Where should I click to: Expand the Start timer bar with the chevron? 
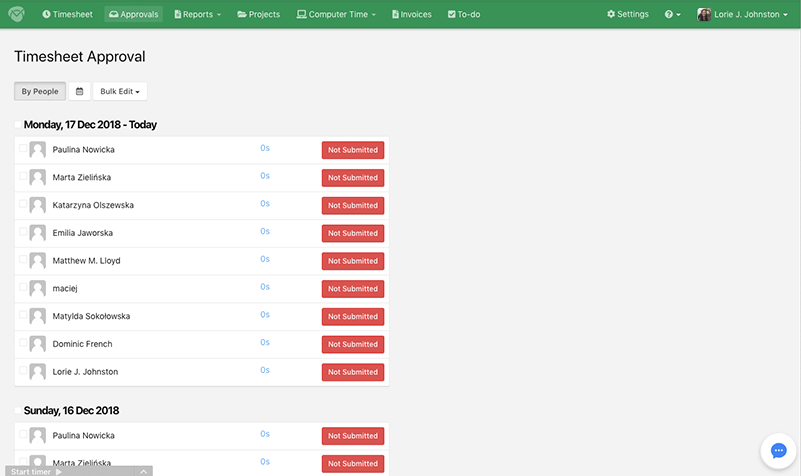[144, 471]
